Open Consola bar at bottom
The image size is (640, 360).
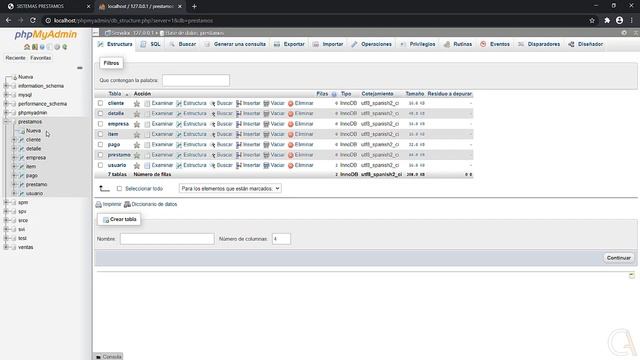(x=108, y=357)
